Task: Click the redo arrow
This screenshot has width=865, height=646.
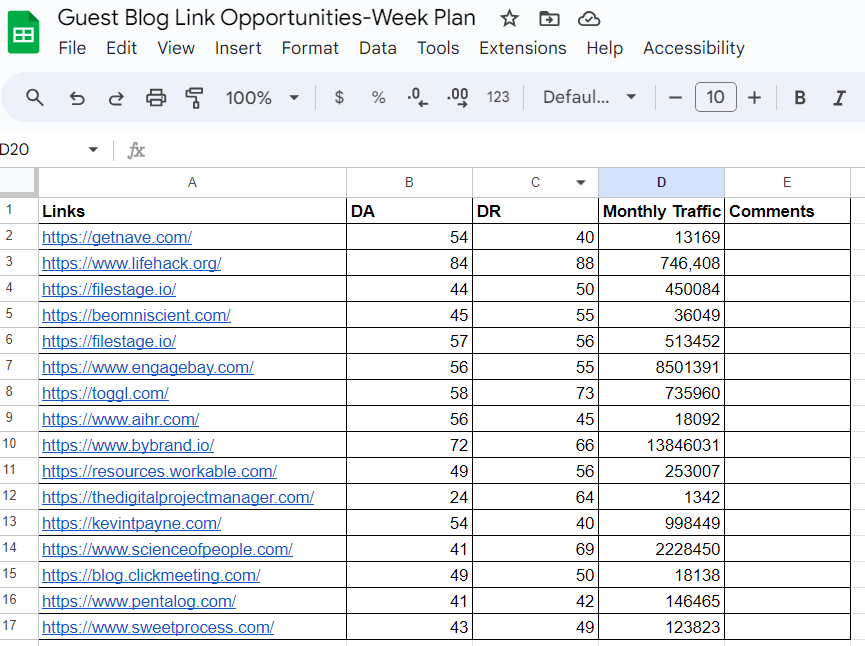Action: [116, 98]
